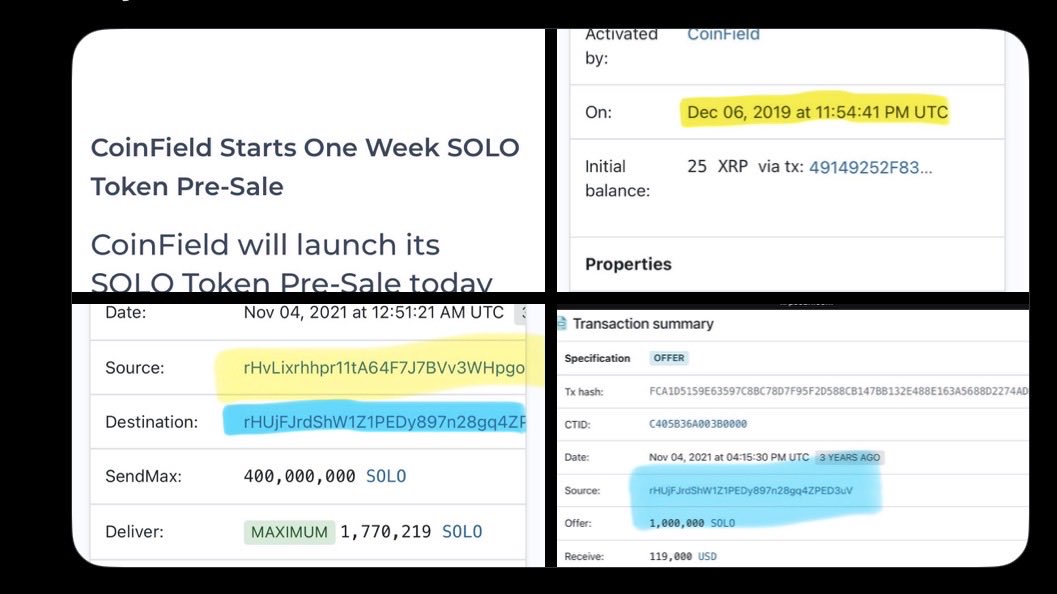This screenshot has height=594, width=1057.
Task: Open the 49149252F83 transaction link
Action: pos(870,167)
